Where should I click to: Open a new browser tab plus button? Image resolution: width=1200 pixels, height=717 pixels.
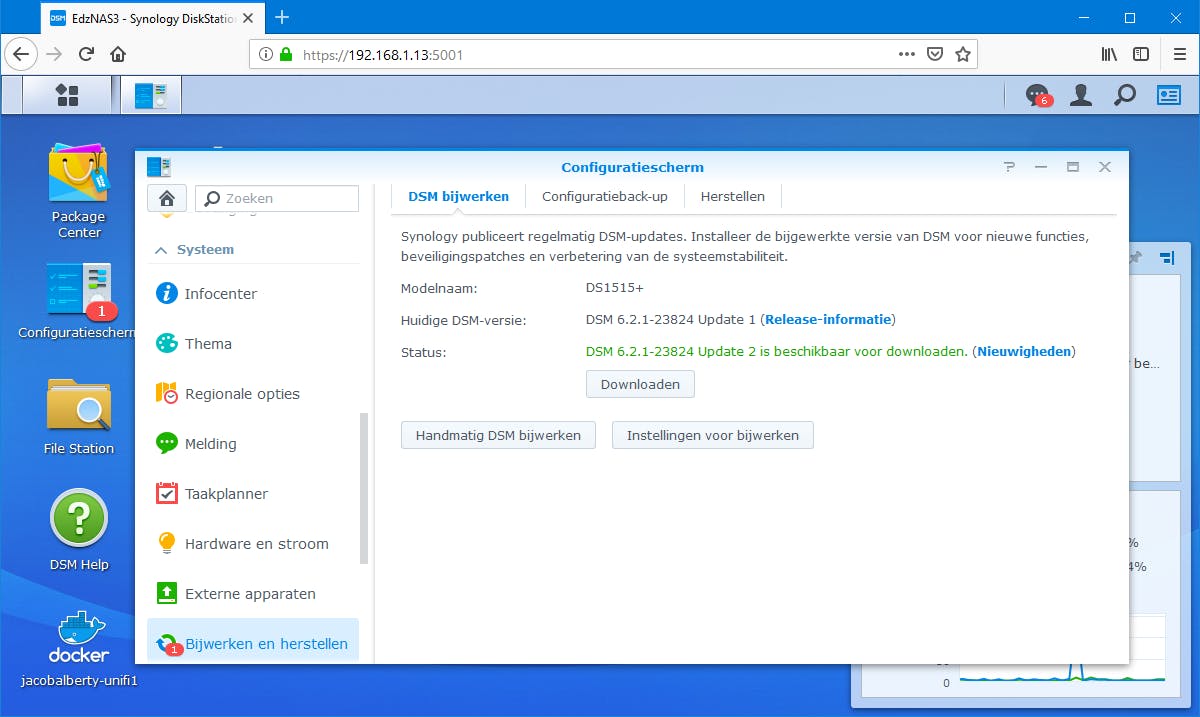click(x=282, y=17)
